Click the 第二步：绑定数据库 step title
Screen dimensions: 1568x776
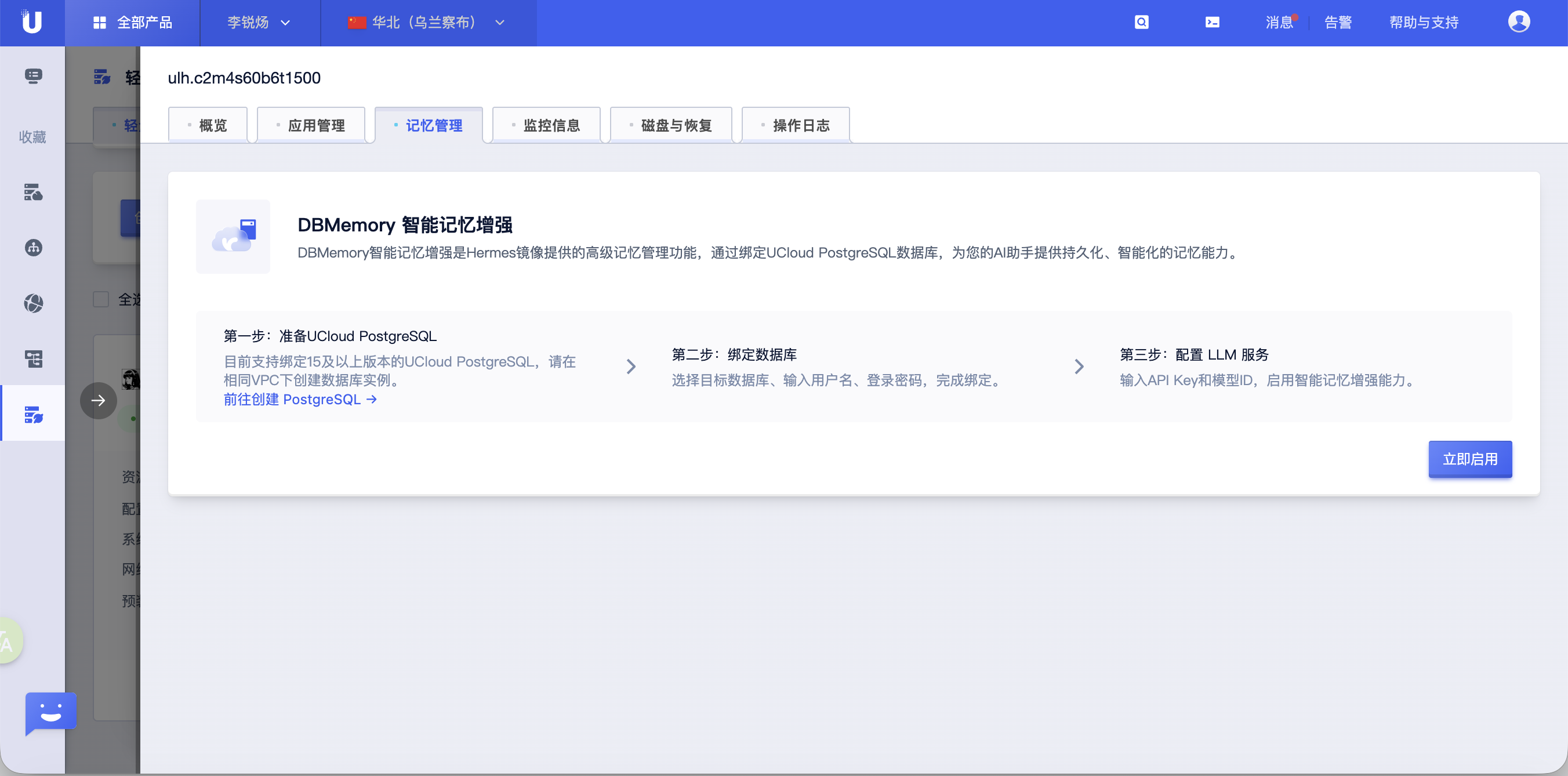[x=734, y=354]
